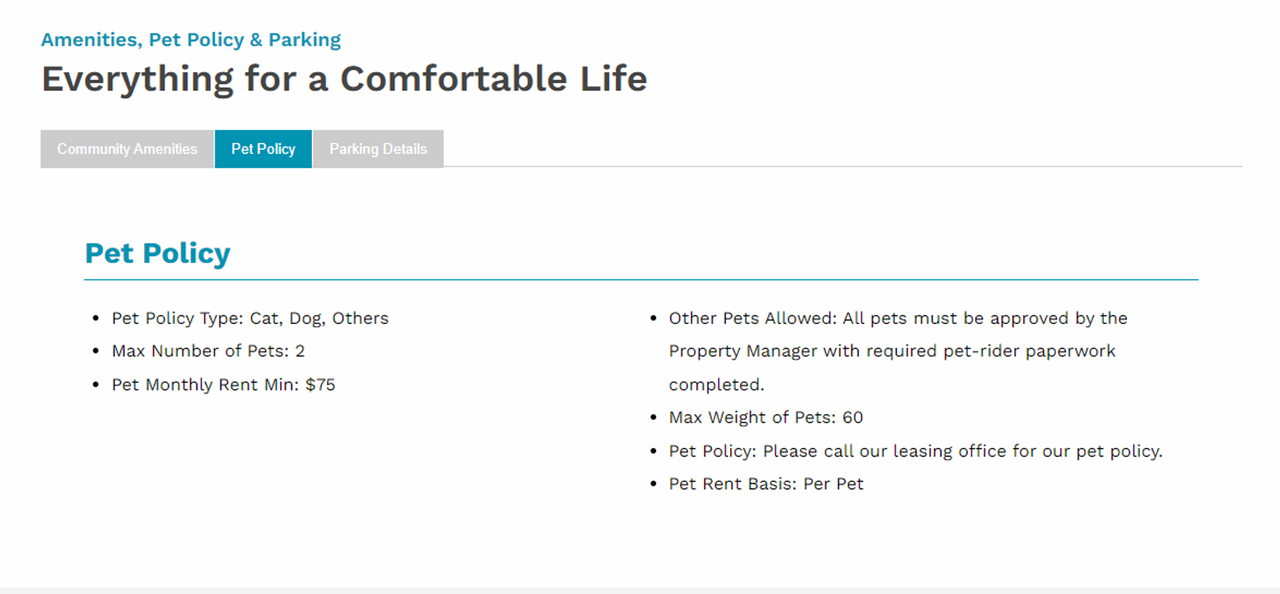Viewport: 1280px width, 594px height.
Task: Click the bullet beside Pet Monthly Rent Min
Action: pyautogui.click(x=96, y=385)
